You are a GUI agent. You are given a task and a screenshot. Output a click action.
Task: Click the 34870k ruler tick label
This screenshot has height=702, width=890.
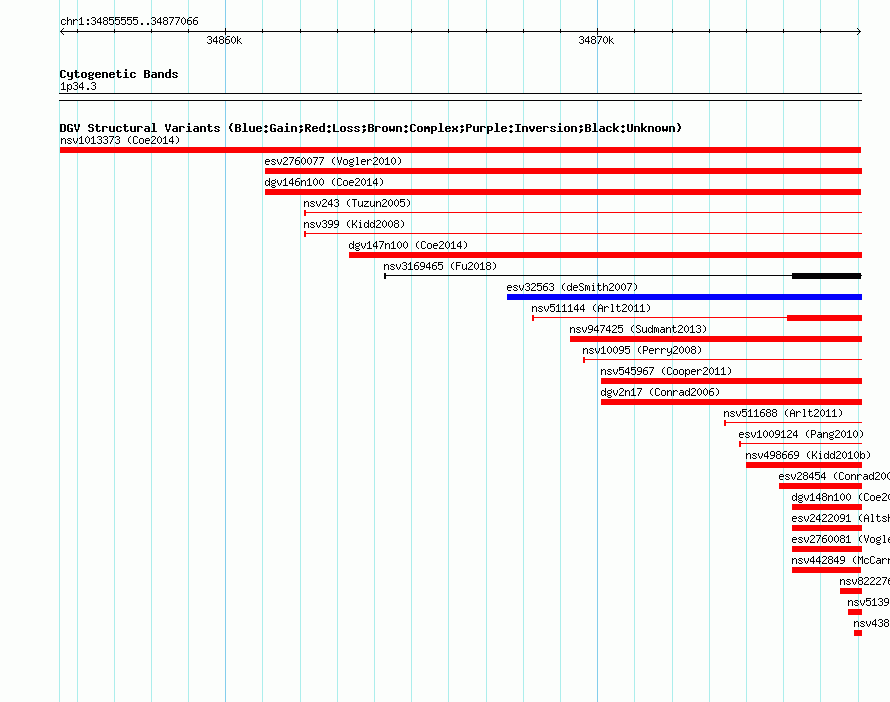(x=596, y=40)
